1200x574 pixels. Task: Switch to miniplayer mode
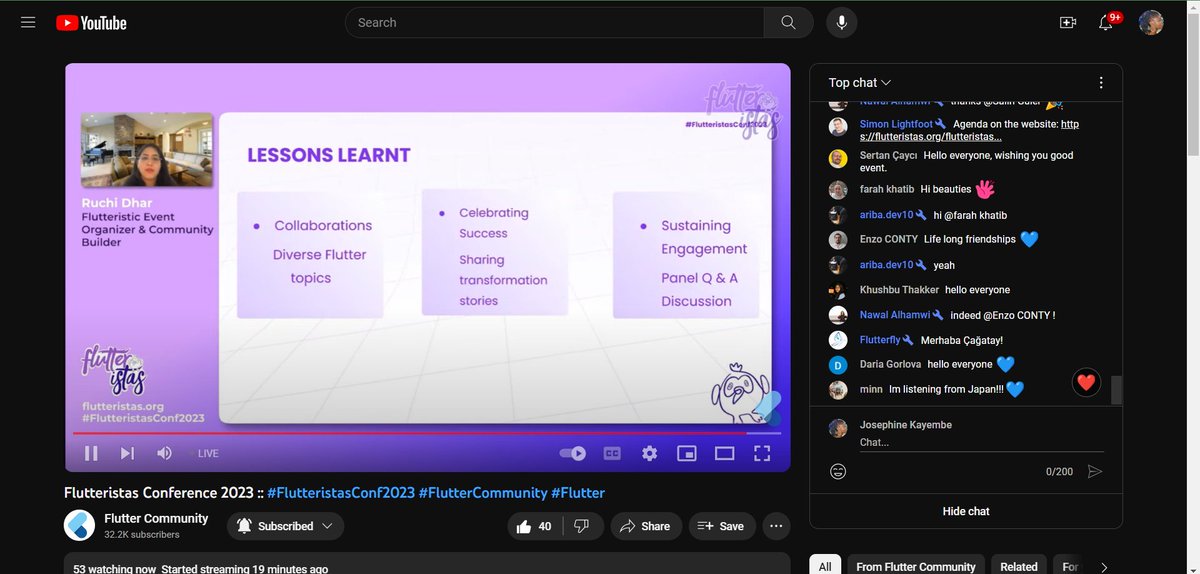tap(687, 453)
